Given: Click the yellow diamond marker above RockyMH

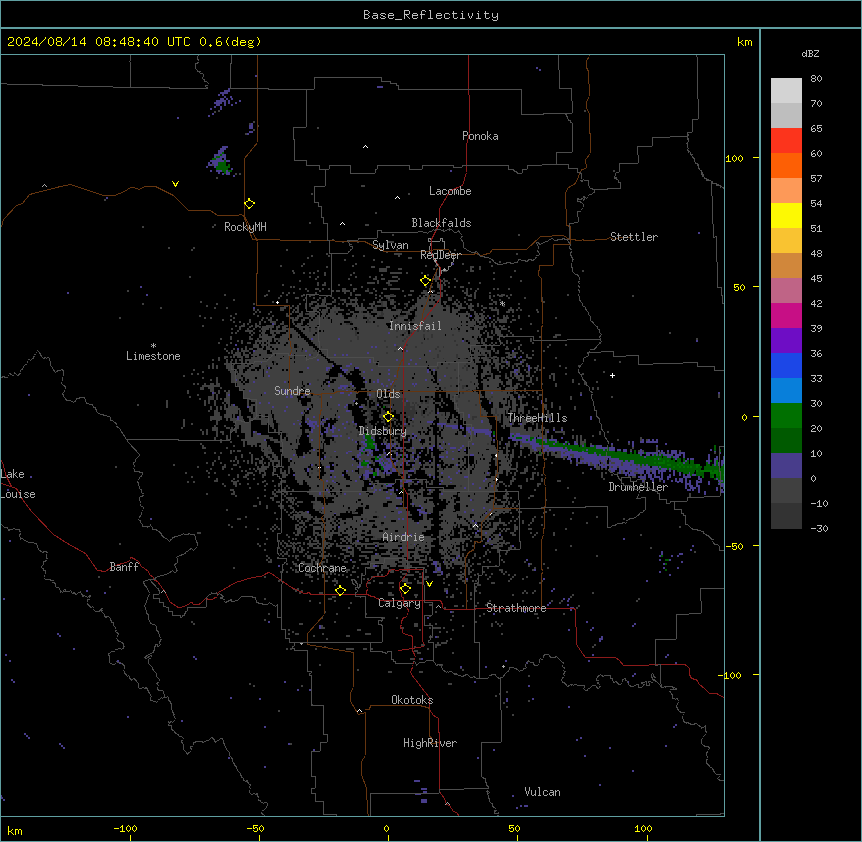Looking at the screenshot, I should pyautogui.click(x=249, y=204).
